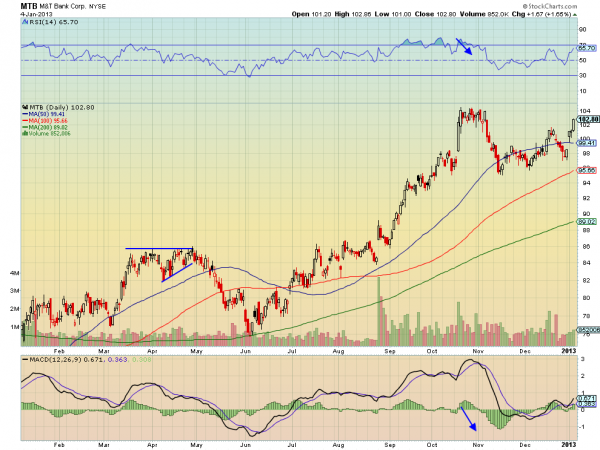Click Sep on the price chart date axis
600x450 pixels.
point(390,351)
